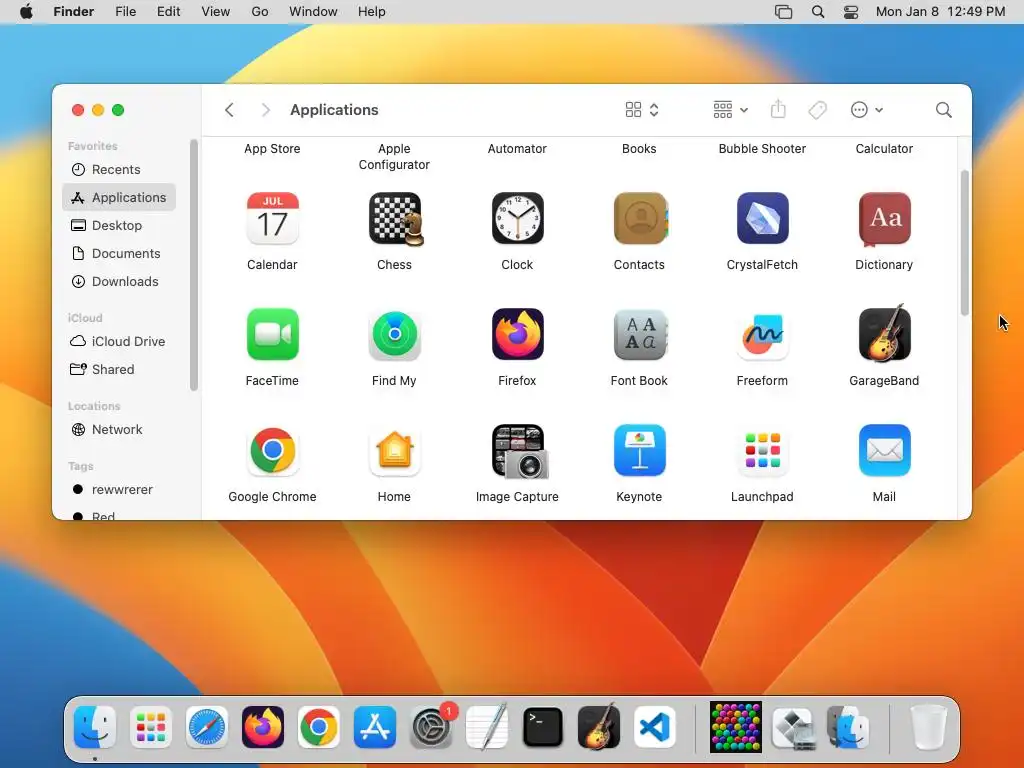The height and width of the screenshot is (768, 1024).
Task: Open the Go menu
Action: tap(260, 12)
